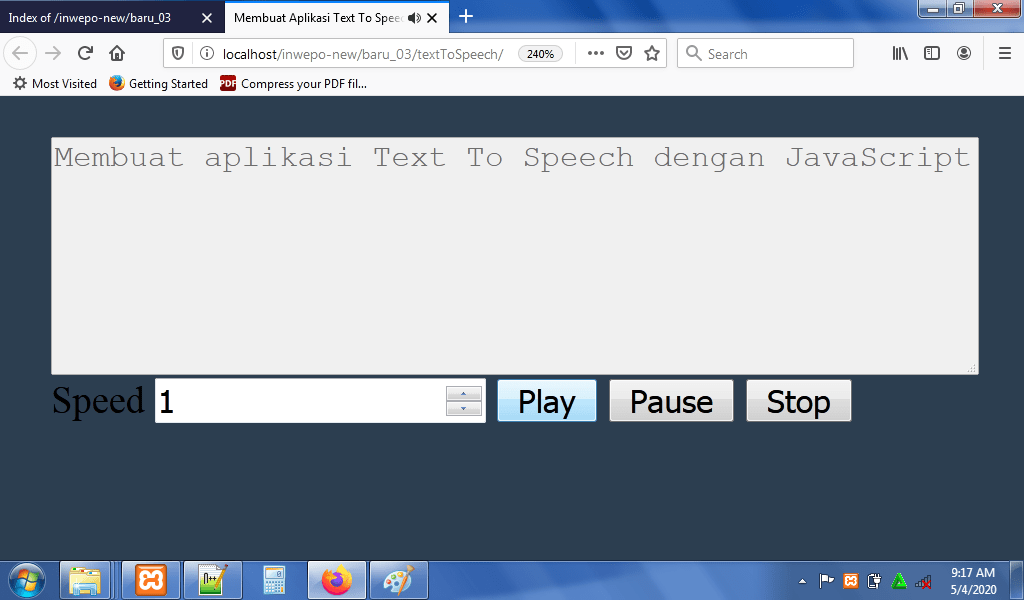Open XAMPP control panel from taskbar
The width and height of the screenshot is (1024, 600).
pyautogui.click(x=151, y=580)
